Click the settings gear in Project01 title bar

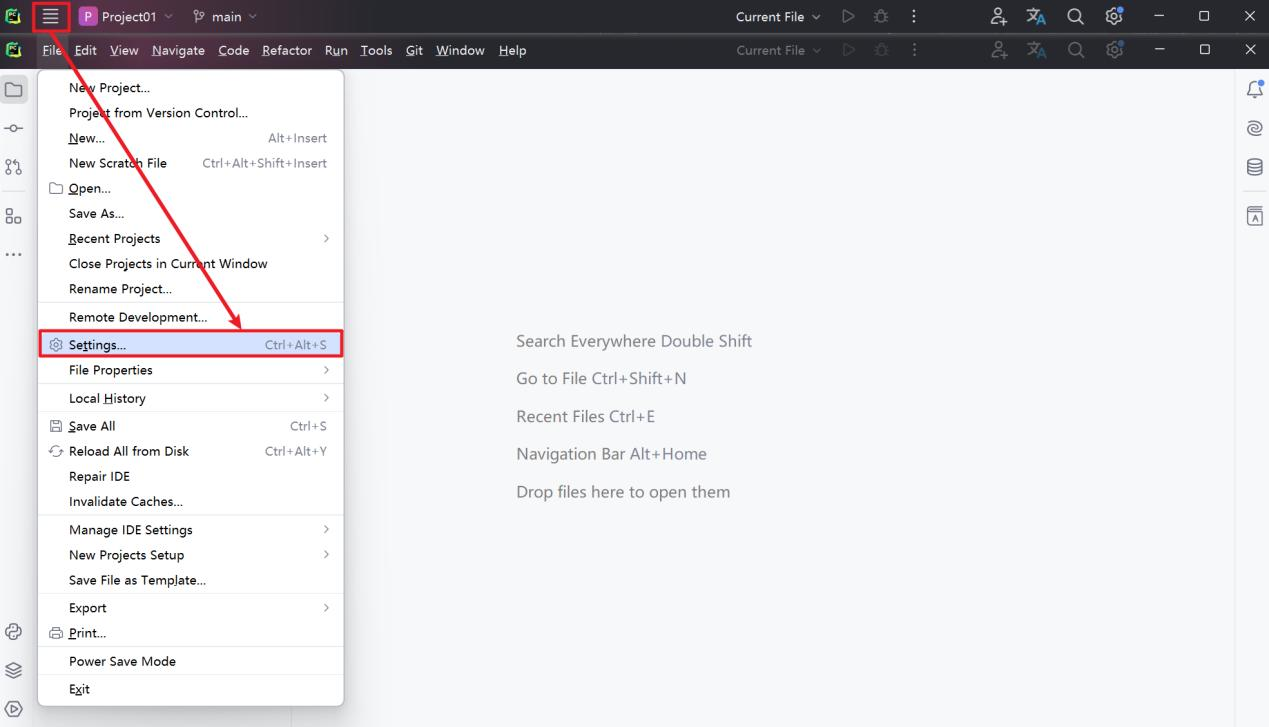(x=1115, y=16)
